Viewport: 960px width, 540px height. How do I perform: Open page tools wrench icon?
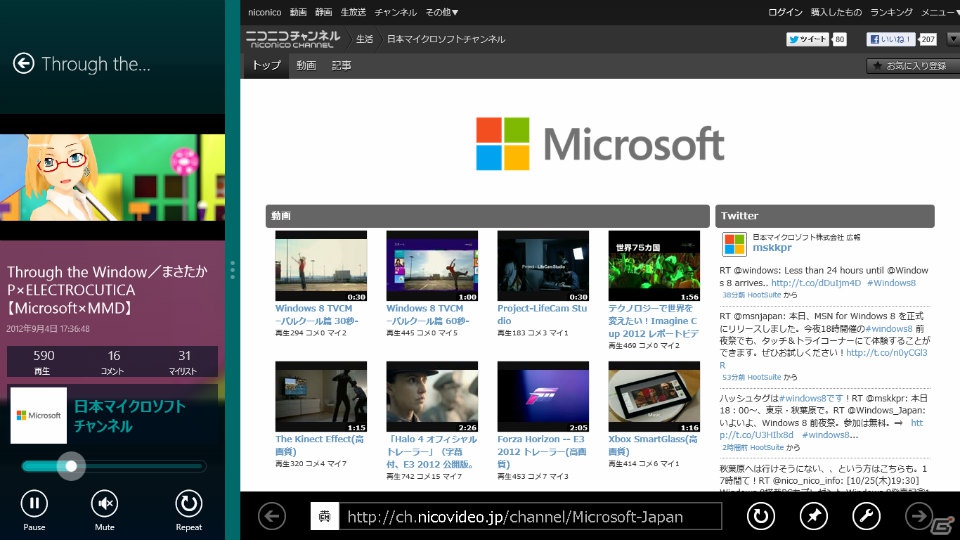click(866, 516)
